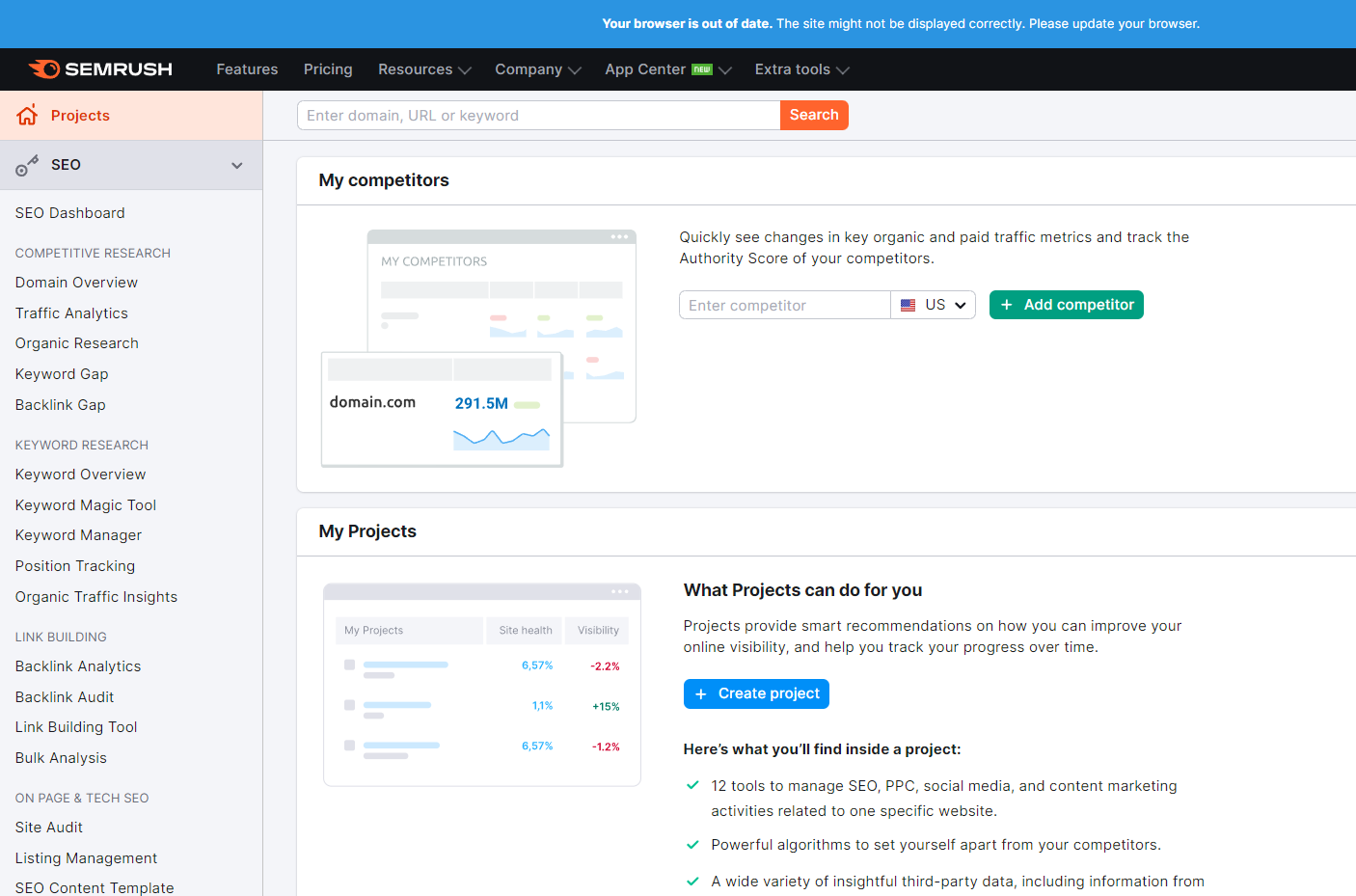
Task: Click the browser out of date notice
Action: coord(901,24)
